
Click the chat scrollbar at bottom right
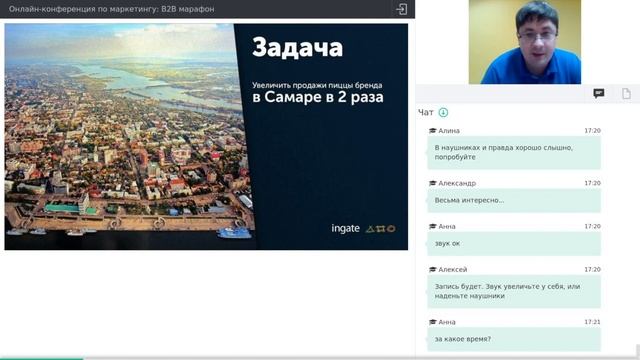pyautogui.click(x=638, y=351)
